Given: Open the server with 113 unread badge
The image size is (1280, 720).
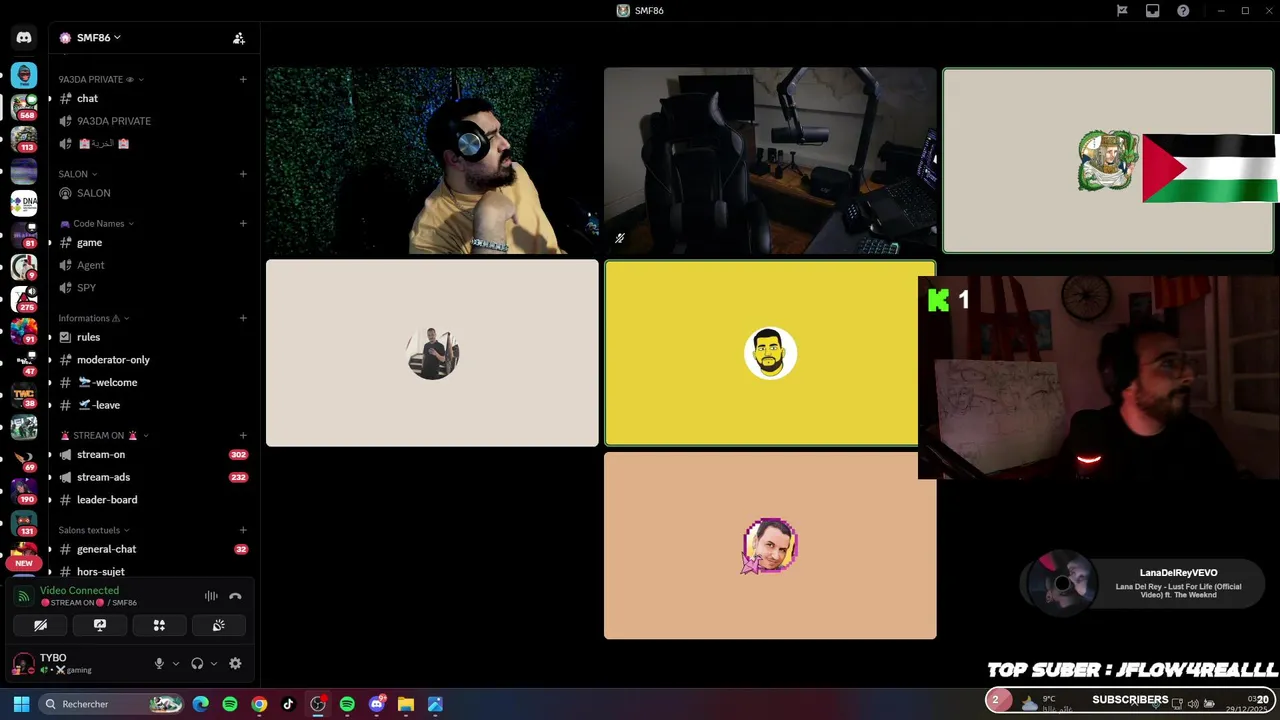Looking at the screenshot, I should click(x=24, y=138).
